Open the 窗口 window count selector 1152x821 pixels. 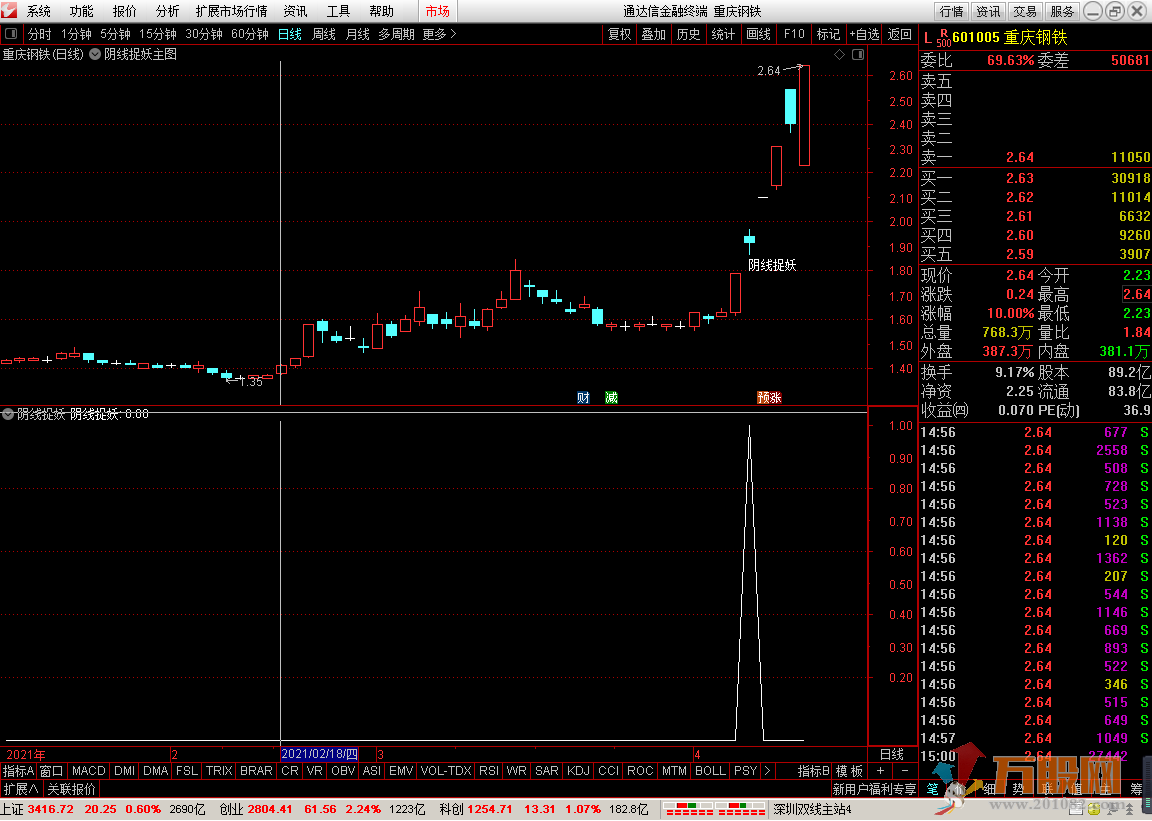[52, 770]
